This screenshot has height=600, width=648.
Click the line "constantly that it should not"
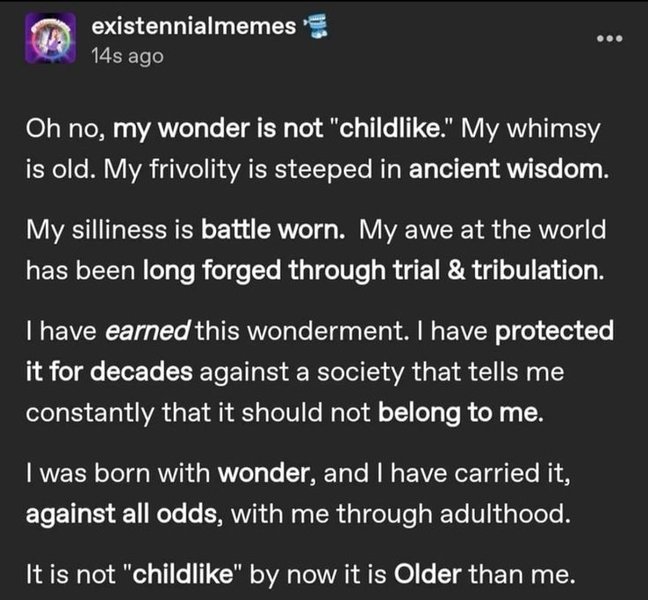[198, 413]
